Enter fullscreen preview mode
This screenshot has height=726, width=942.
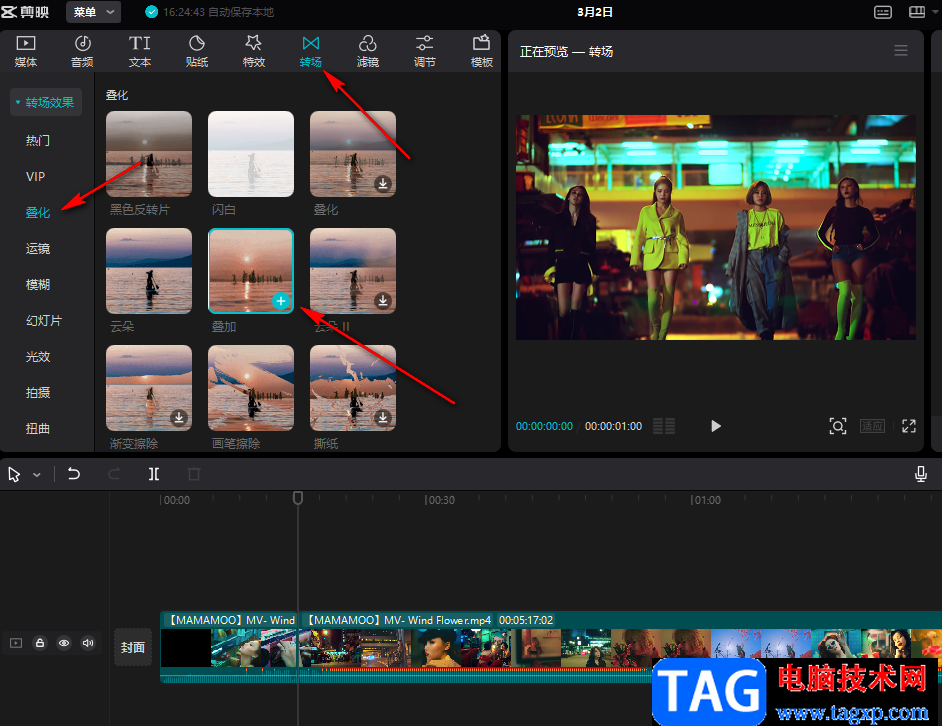(x=909, y=426)
